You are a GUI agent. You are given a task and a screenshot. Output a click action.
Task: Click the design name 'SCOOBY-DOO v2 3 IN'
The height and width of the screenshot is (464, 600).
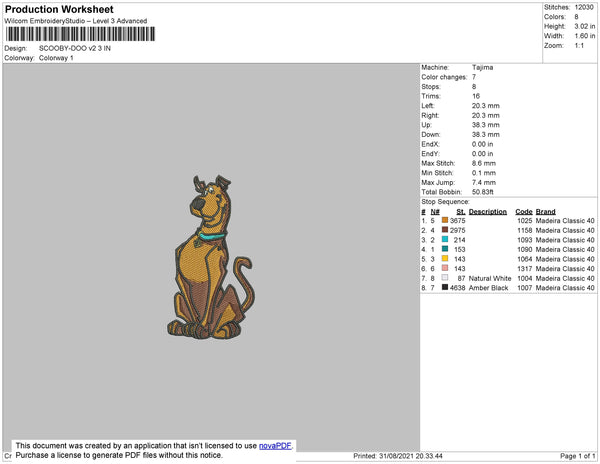75,49
